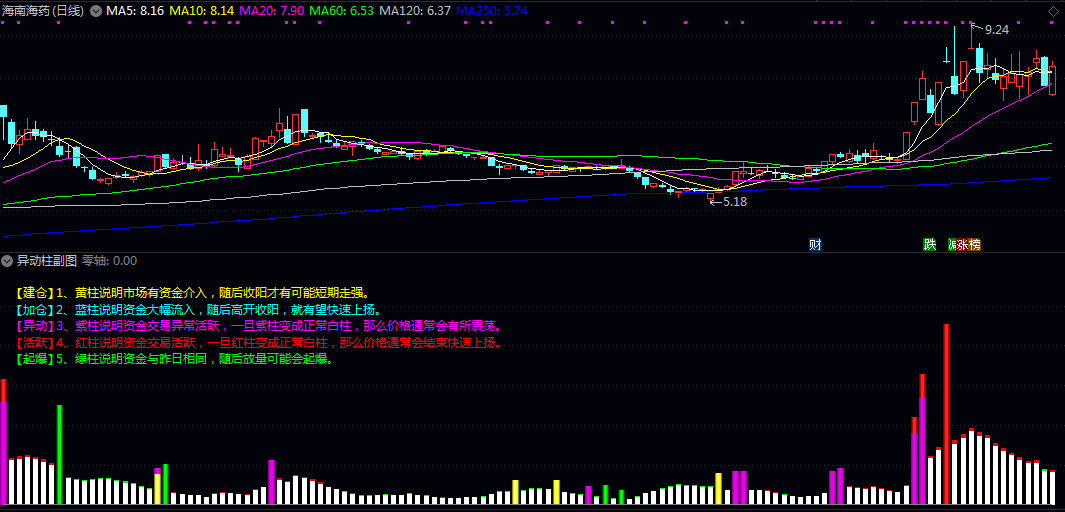Viewport: 1065px width, 512px height.
Task: Click the red 【活跃】 legend line
Action: (258, 343)
